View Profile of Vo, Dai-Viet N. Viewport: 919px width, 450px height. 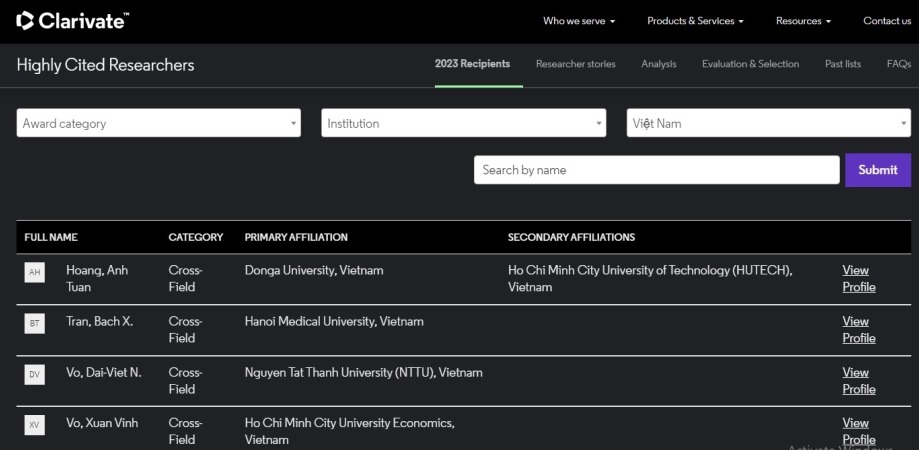tap(859, 381)
